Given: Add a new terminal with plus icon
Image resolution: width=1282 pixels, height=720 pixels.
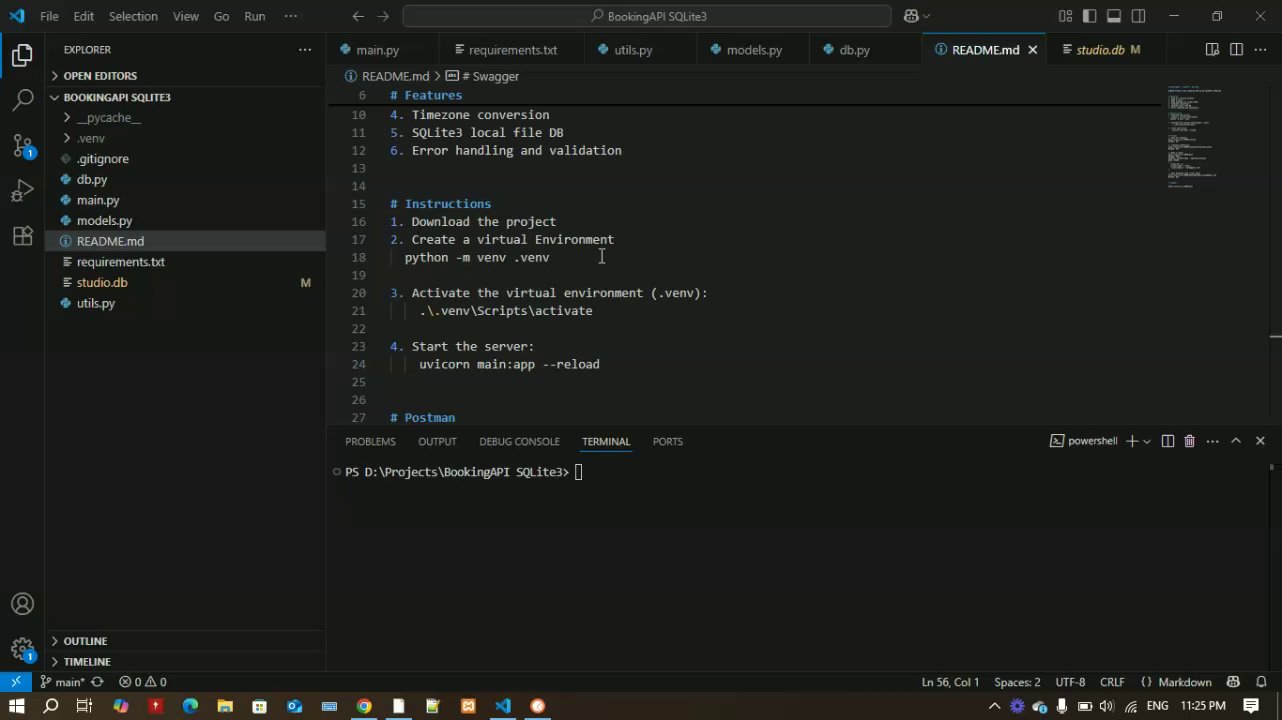Looking at the screenshot, I should [x=1132, y=441].
